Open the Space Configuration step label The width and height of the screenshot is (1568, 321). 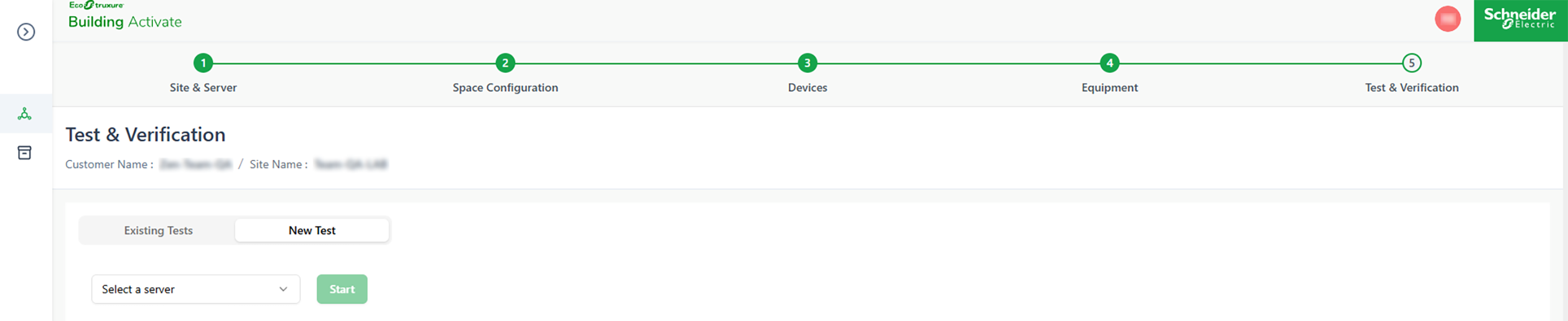tap(505, 88)
